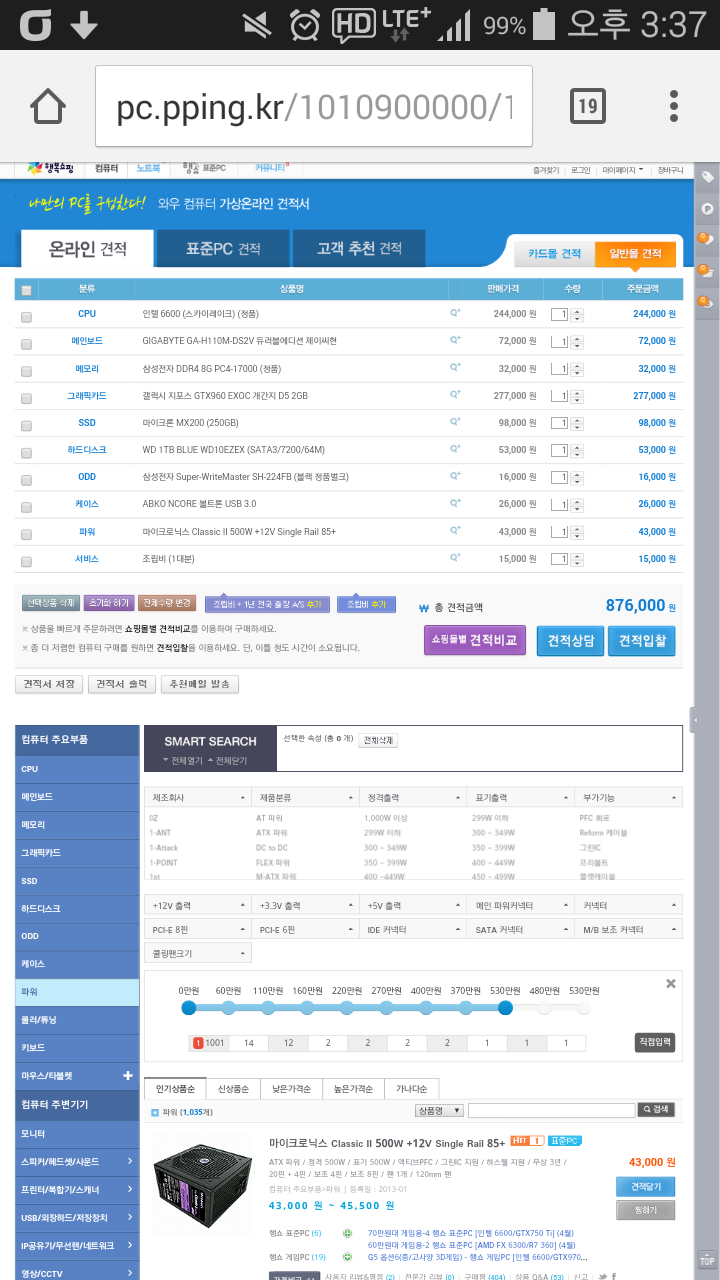Toggle the select-all checkbox in table header
The image size is (720, 1280).
[27, 290]
